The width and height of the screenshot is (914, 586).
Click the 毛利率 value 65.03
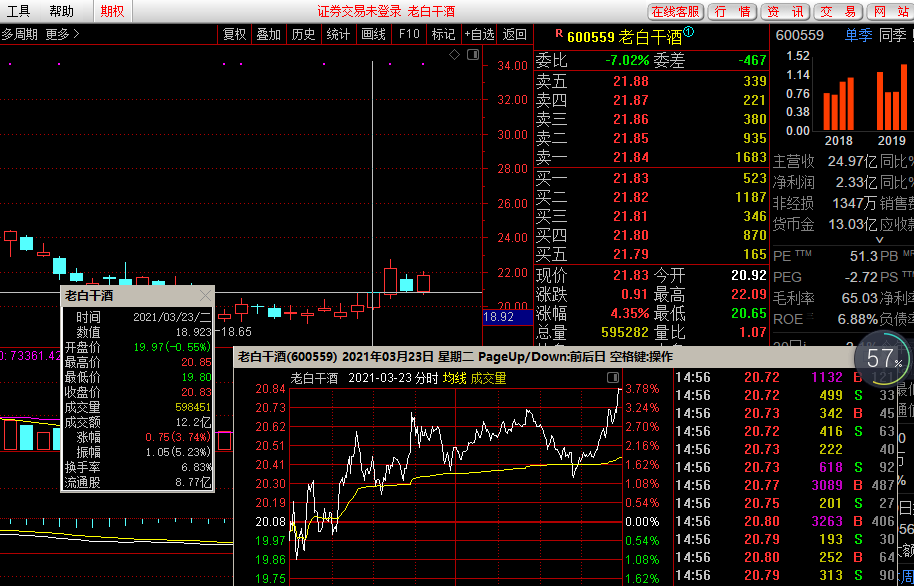pos(859,298)
